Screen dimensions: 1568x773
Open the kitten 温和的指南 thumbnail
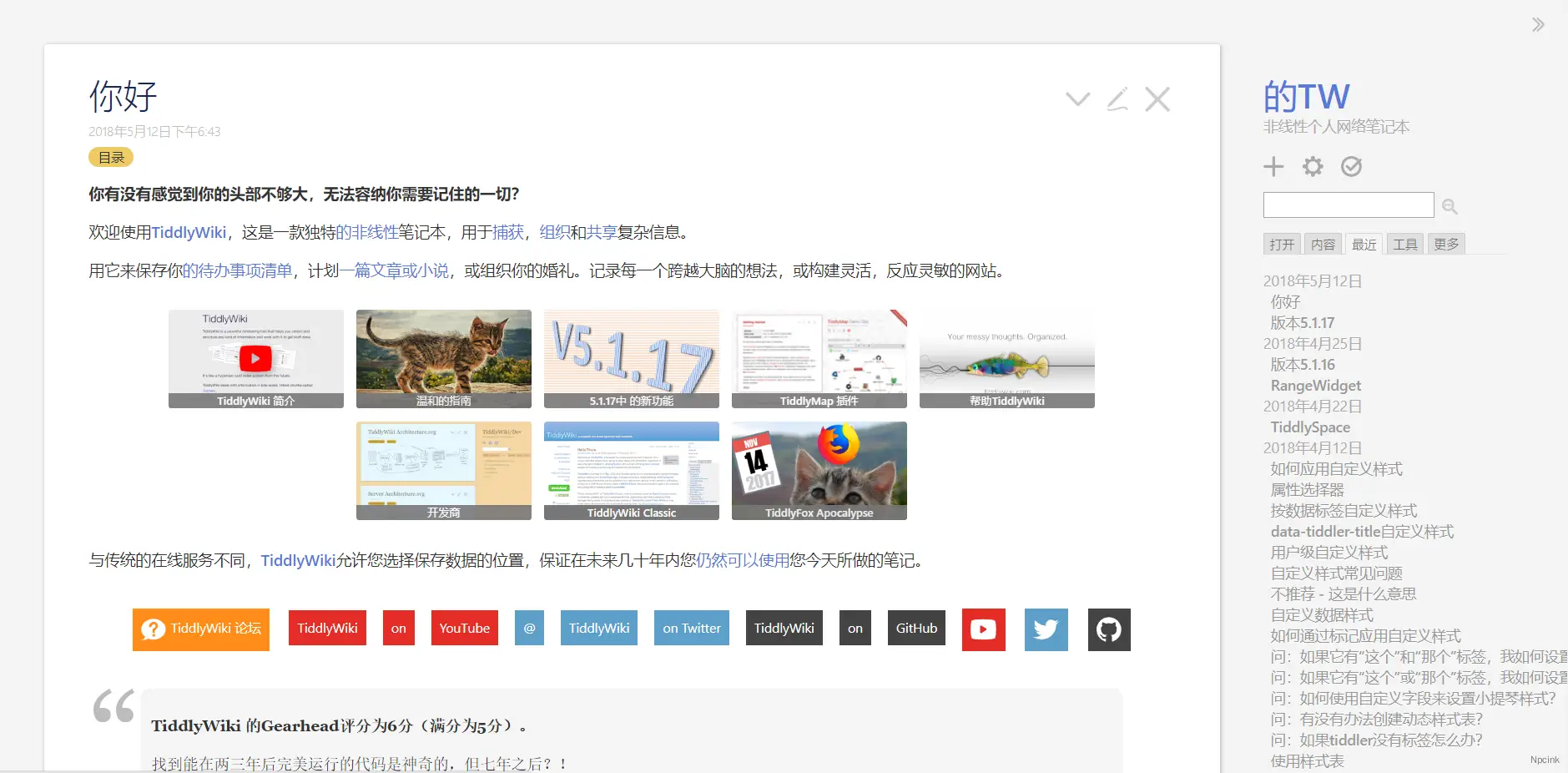(443, 358)
